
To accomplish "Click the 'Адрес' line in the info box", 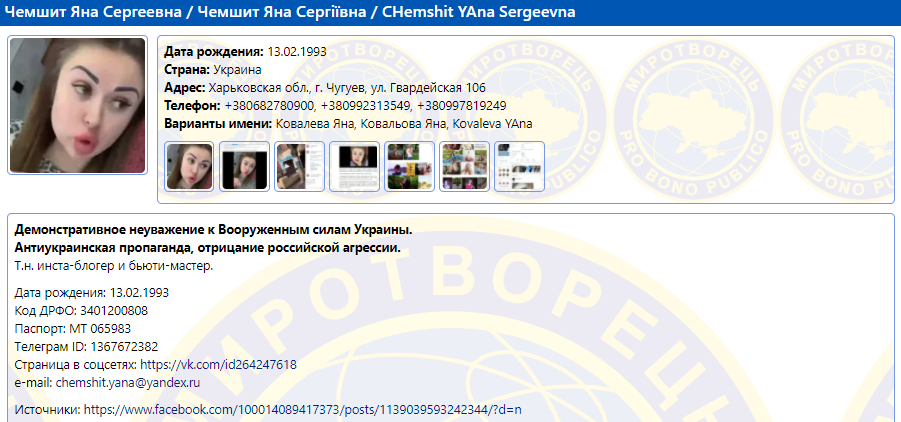I will 325,88.
